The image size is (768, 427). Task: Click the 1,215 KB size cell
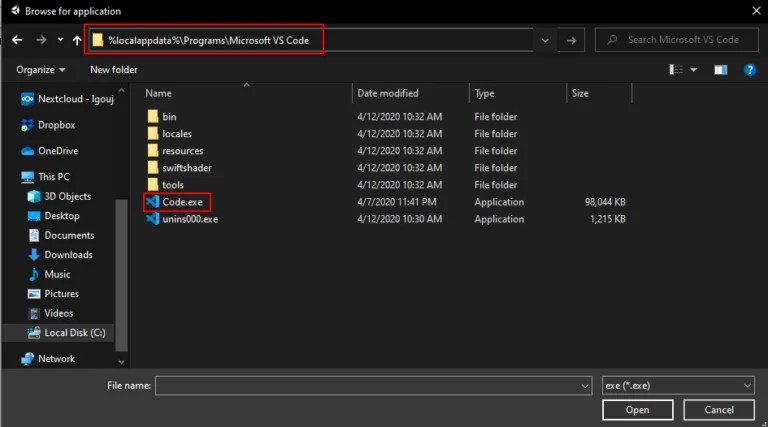click(608, 219)
